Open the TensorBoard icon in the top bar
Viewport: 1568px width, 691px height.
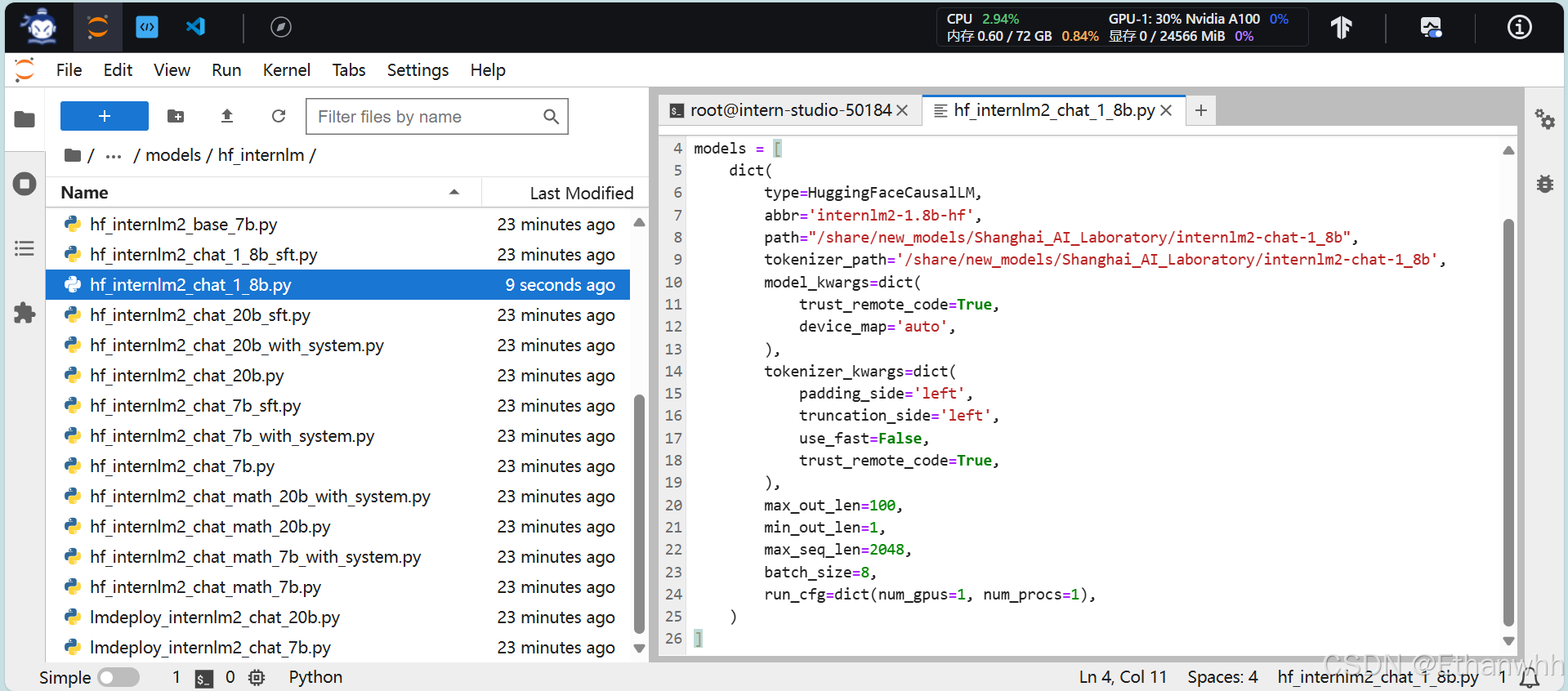click(1341, 28)
